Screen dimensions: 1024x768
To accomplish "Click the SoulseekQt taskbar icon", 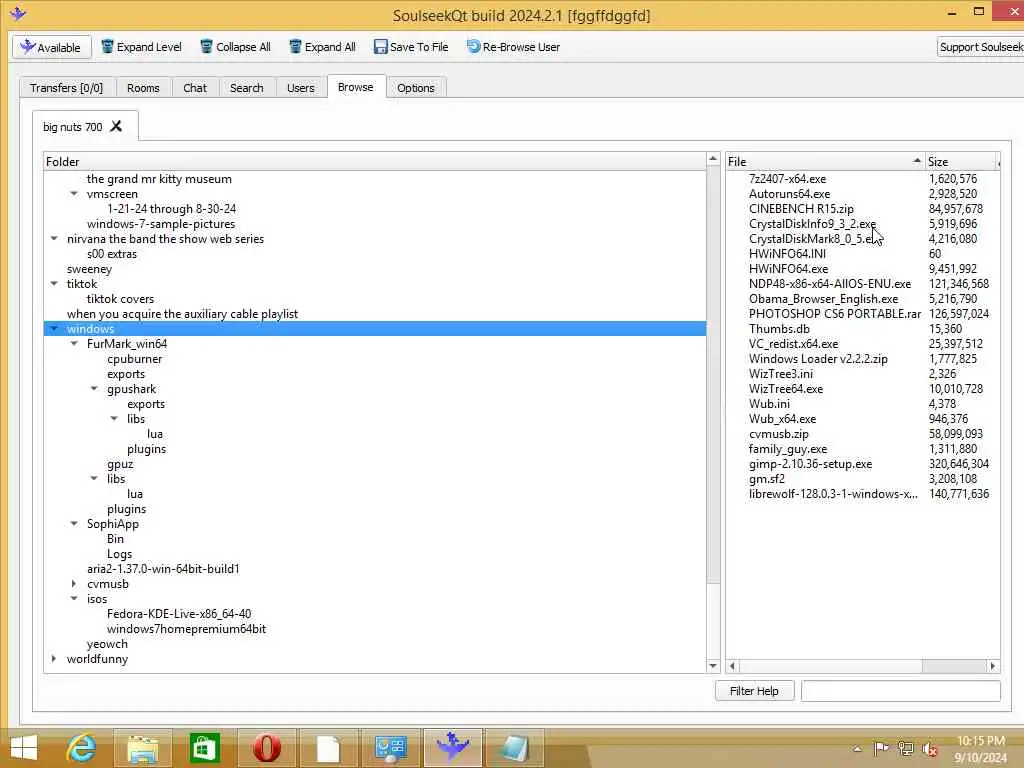I will point(452,748).
